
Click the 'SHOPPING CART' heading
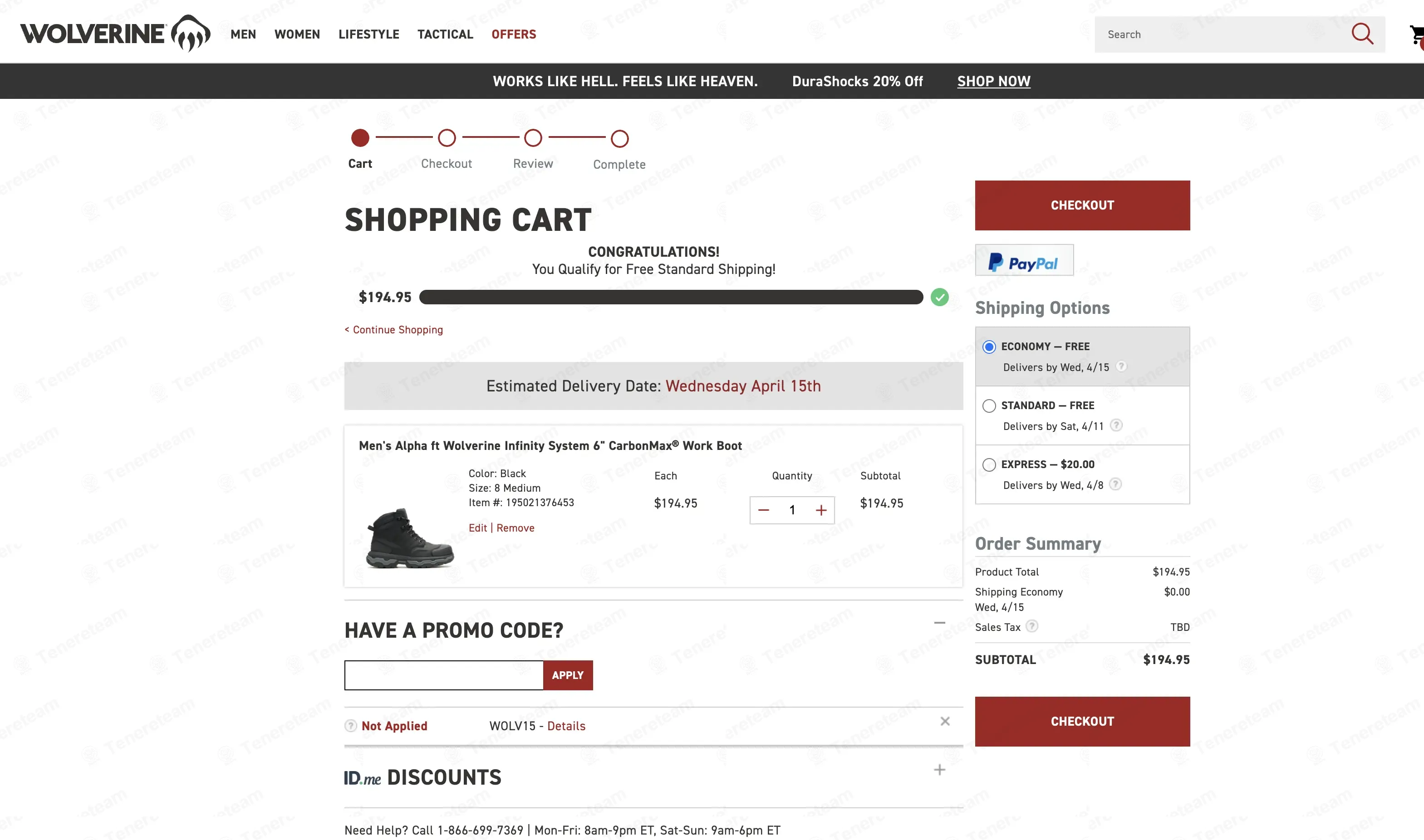pos(468,220)
